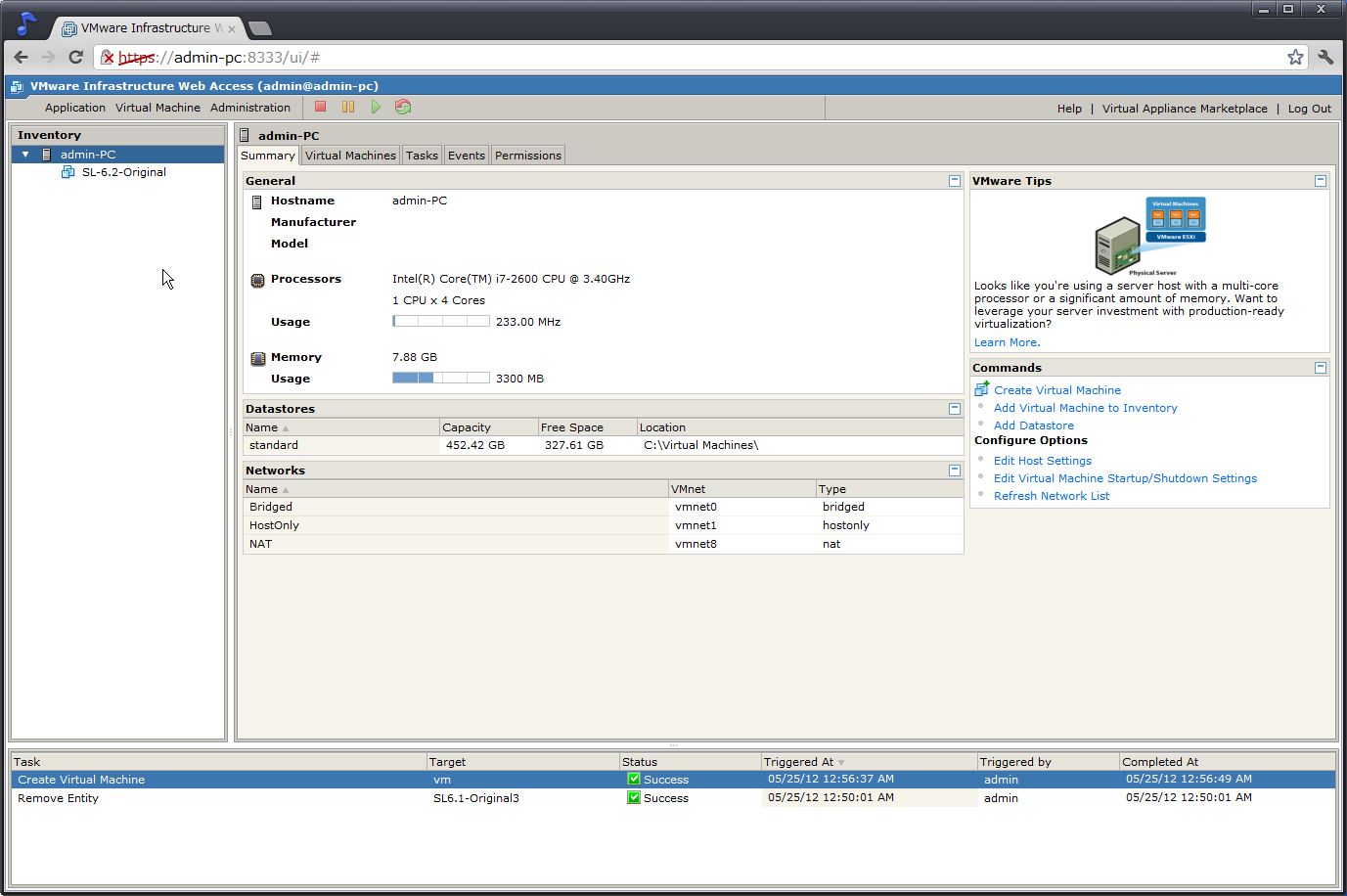
Task: Open the Application menu
Action: [75, 108]
